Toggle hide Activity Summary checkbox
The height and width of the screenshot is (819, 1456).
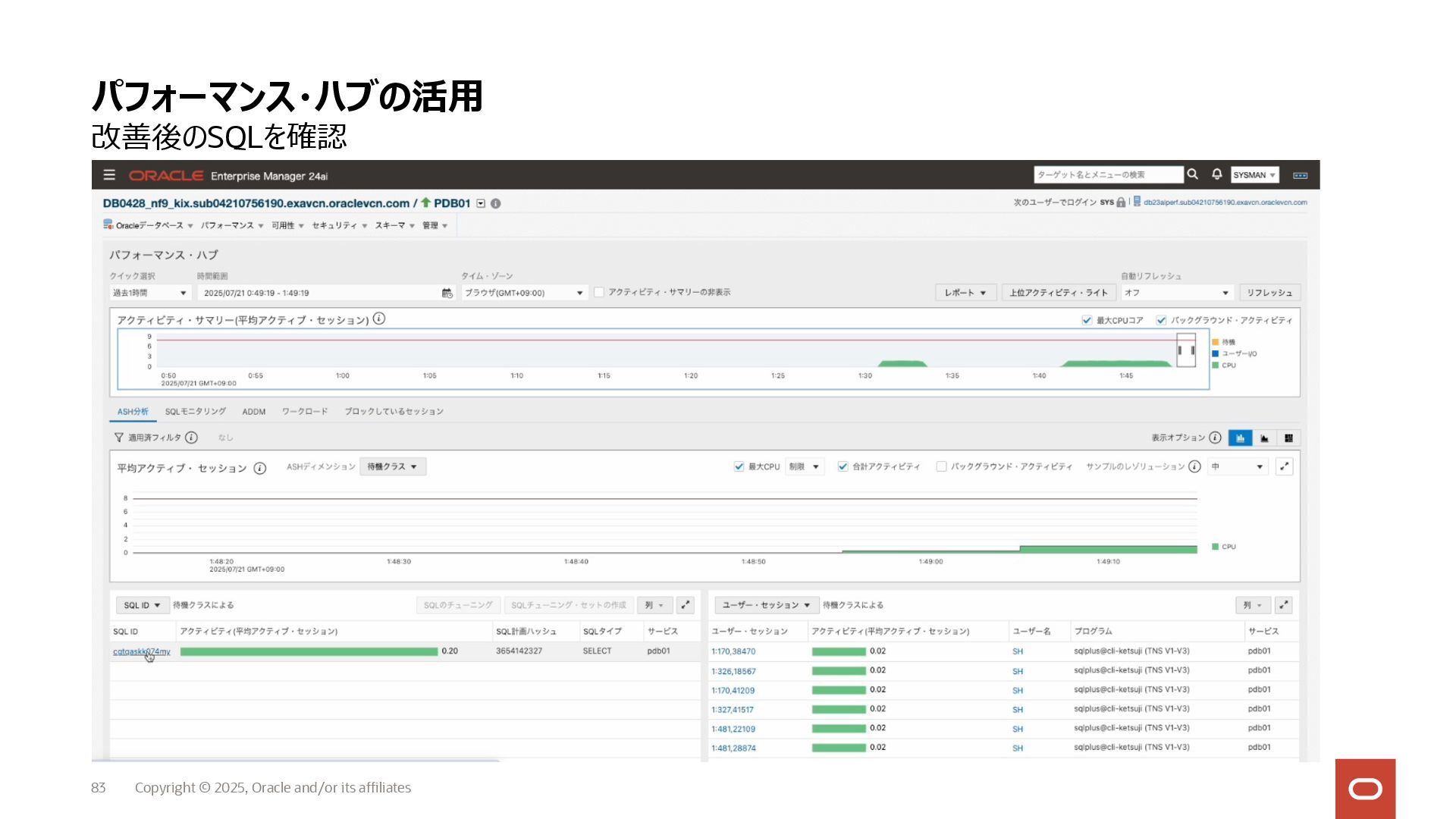599,293
